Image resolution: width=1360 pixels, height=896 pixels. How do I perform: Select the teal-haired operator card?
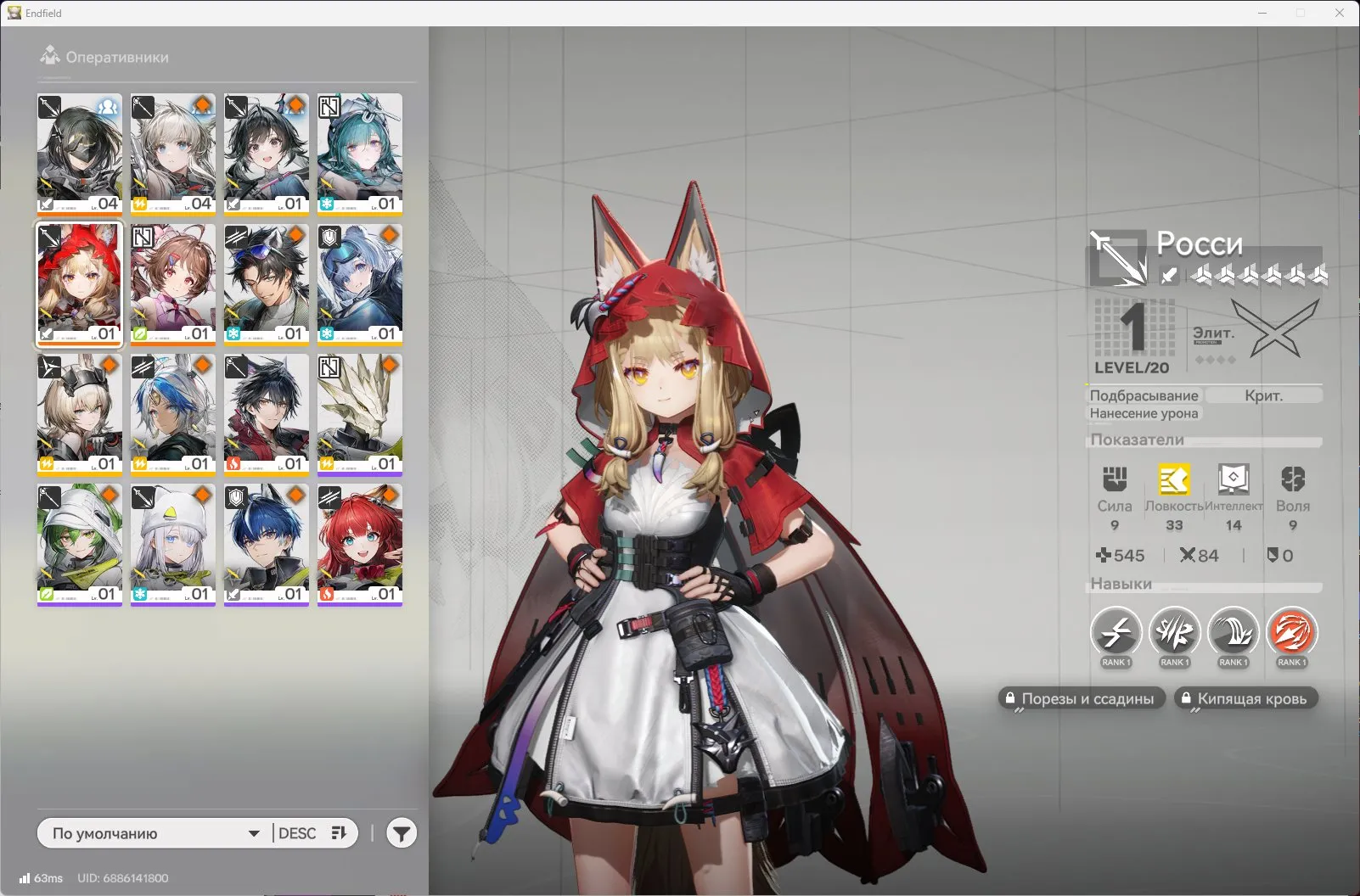[360, 153]
